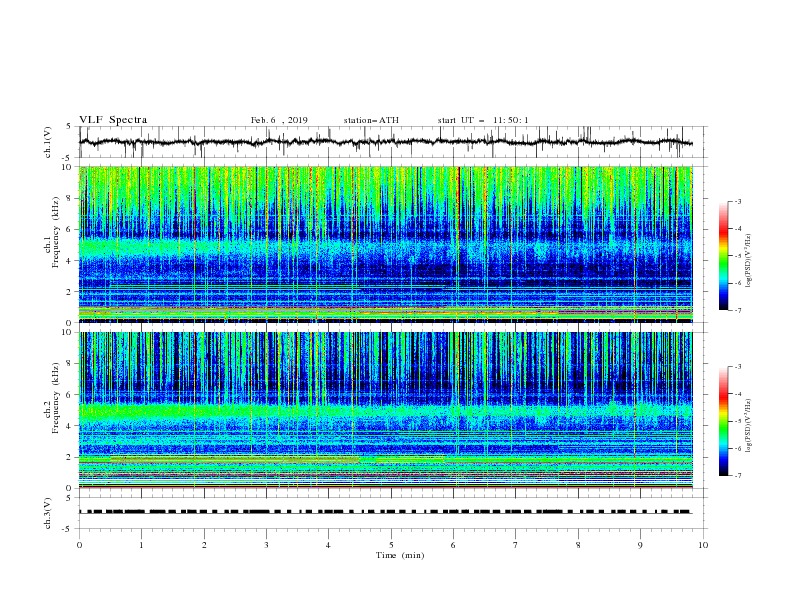Click the "-7" value on ch.2 colorbar
The width and height of the screenshot is (792, 612).
tap(737, 476)
